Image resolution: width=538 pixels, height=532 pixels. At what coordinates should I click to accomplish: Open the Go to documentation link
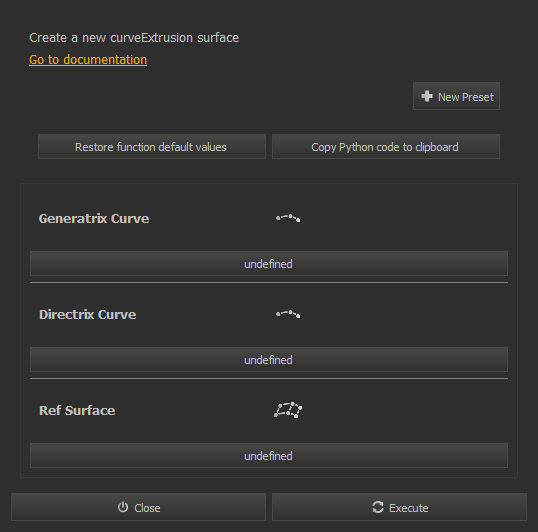[88, 60]
